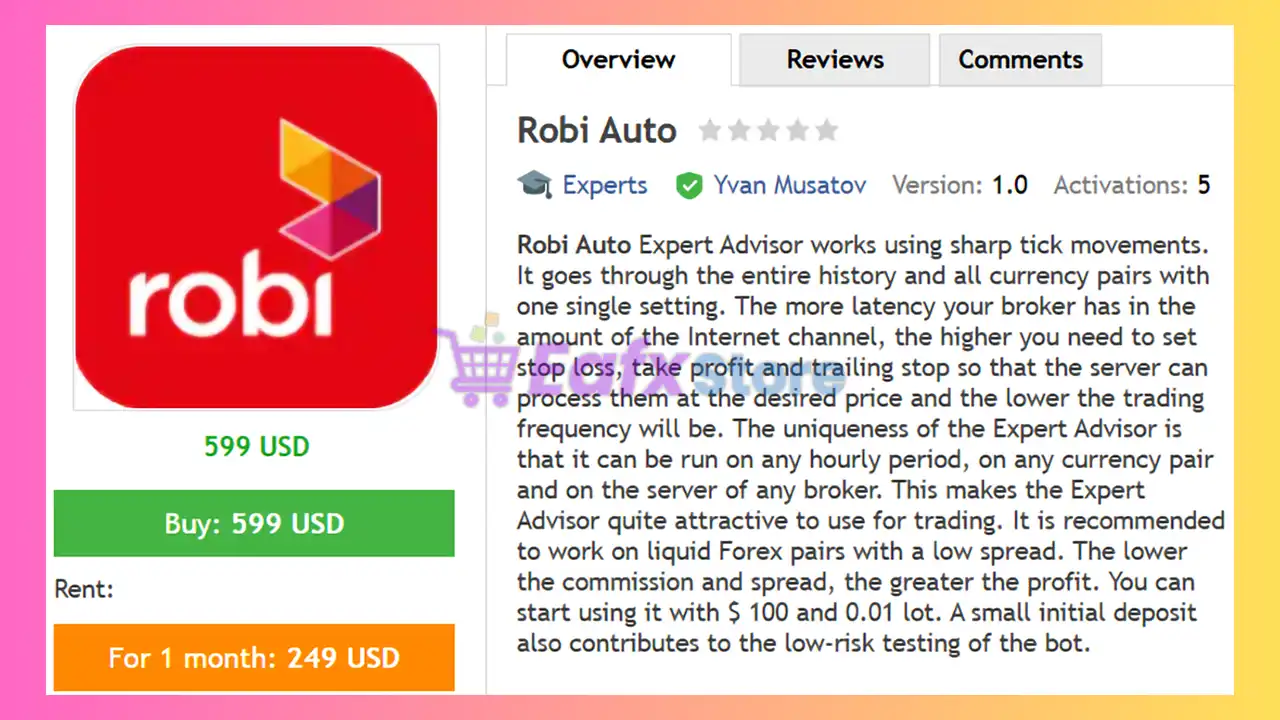Screen dimensions: 1280x720
Task: Click the Buy: 599 USD button
Action: [254, 523]
